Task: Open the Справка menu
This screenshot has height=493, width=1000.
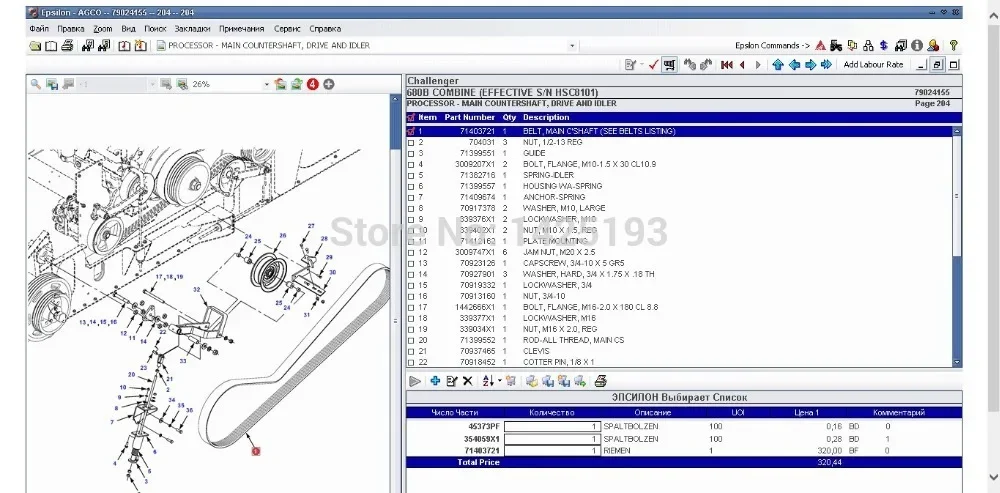Action: point(325,29)
